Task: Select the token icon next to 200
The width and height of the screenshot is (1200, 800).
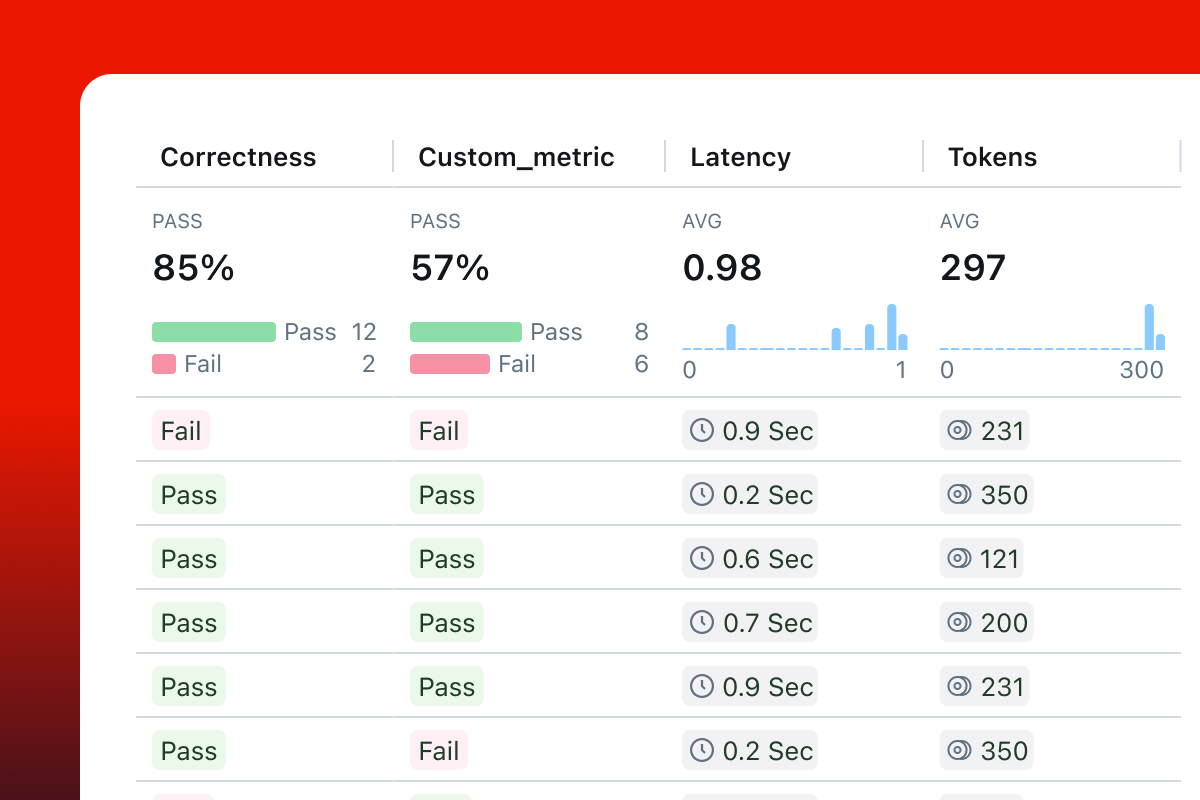Action: click(960, 623)
